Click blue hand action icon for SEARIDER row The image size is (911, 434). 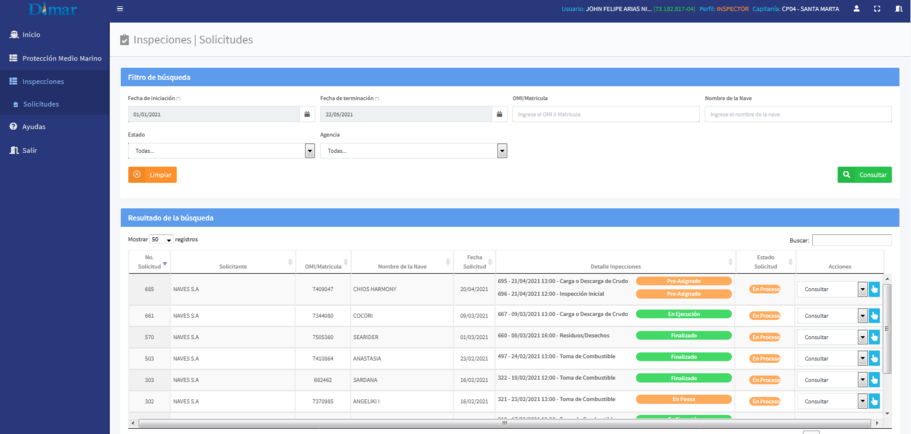(875, 337)
